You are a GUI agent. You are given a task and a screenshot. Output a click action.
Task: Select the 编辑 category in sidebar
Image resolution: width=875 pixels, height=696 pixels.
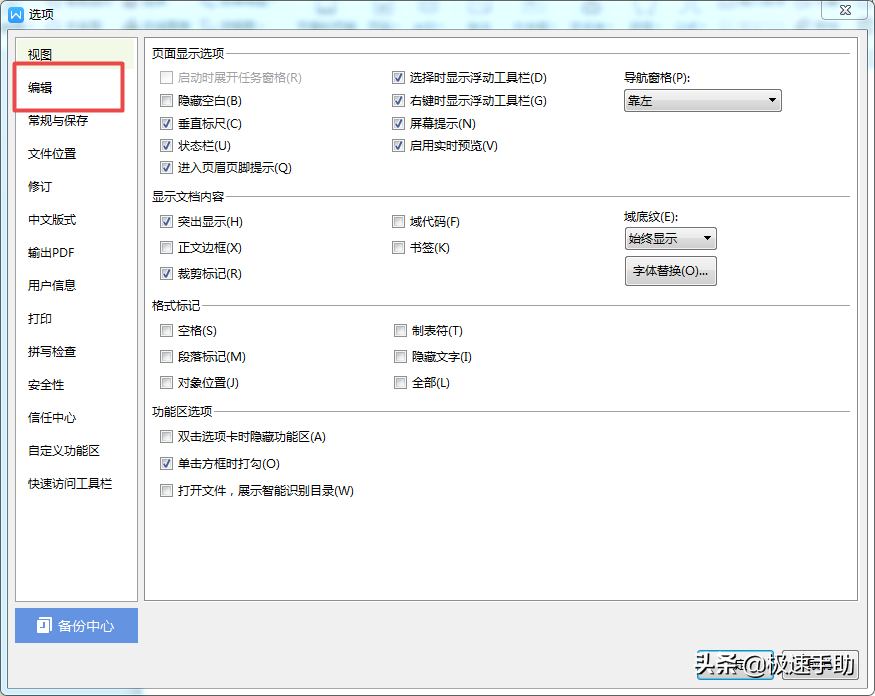[40, 88]
